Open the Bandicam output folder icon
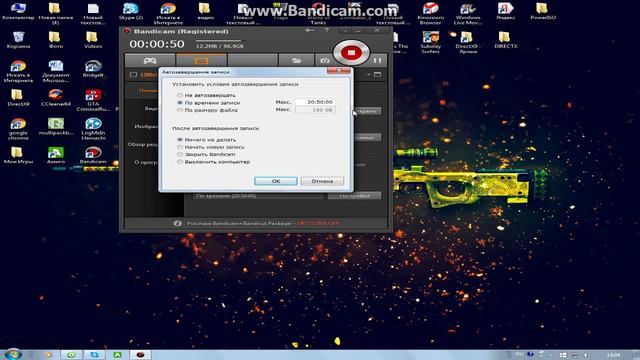The image size is (640, 360). 296,61
